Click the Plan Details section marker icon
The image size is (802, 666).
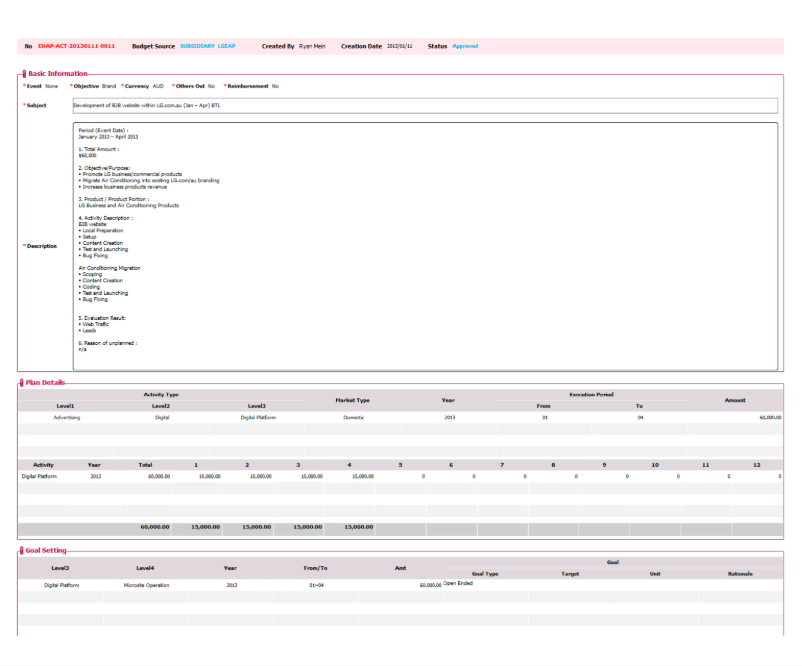pos(21,383)
